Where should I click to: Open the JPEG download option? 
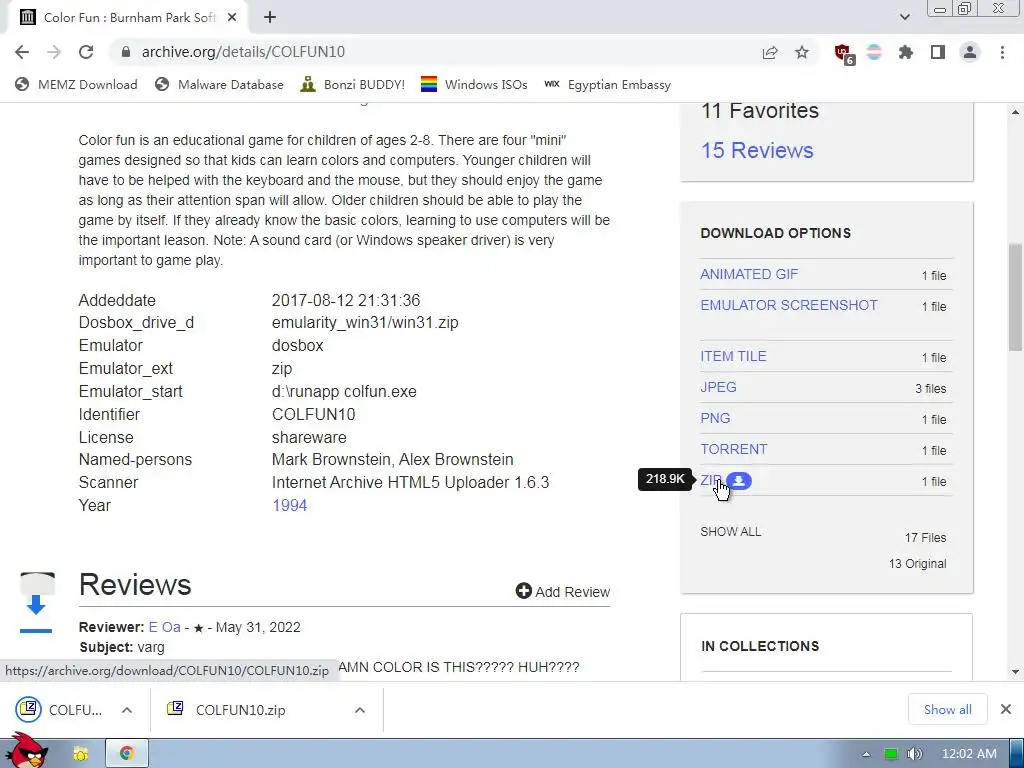[x=718, y=387]
